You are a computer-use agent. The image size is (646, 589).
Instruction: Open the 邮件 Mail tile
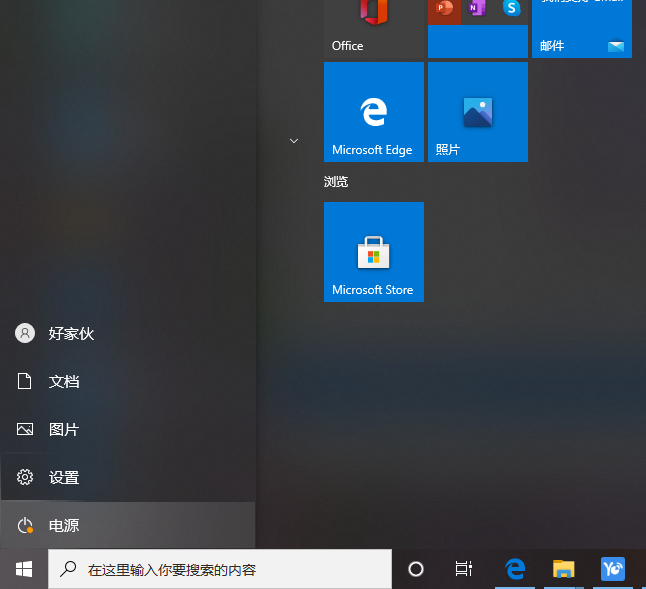click(x=581, y=28)
